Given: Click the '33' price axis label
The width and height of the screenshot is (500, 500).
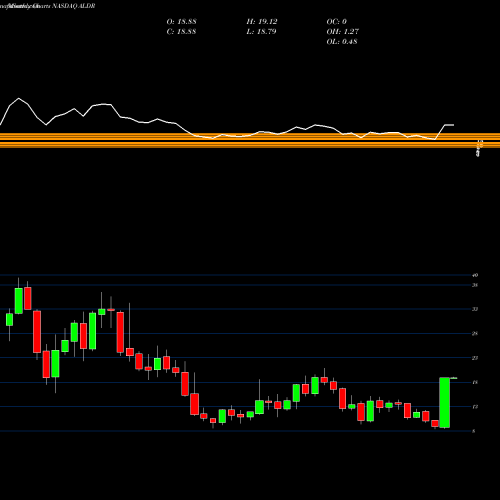Looking at the screenshot, I should click(x=475, y=309).
